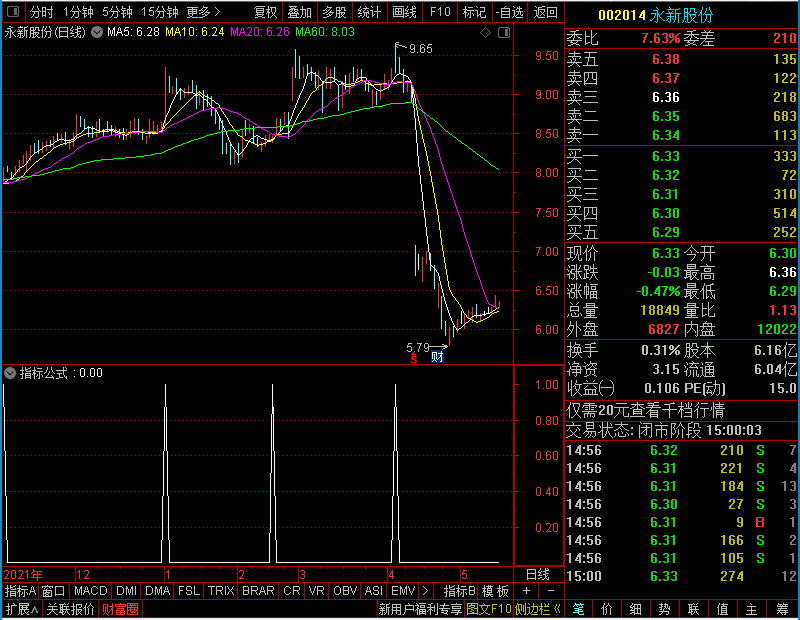Switch to the 筹 chip distribution tab
This screenshot has width=800, height=620.
click(782, 609)
